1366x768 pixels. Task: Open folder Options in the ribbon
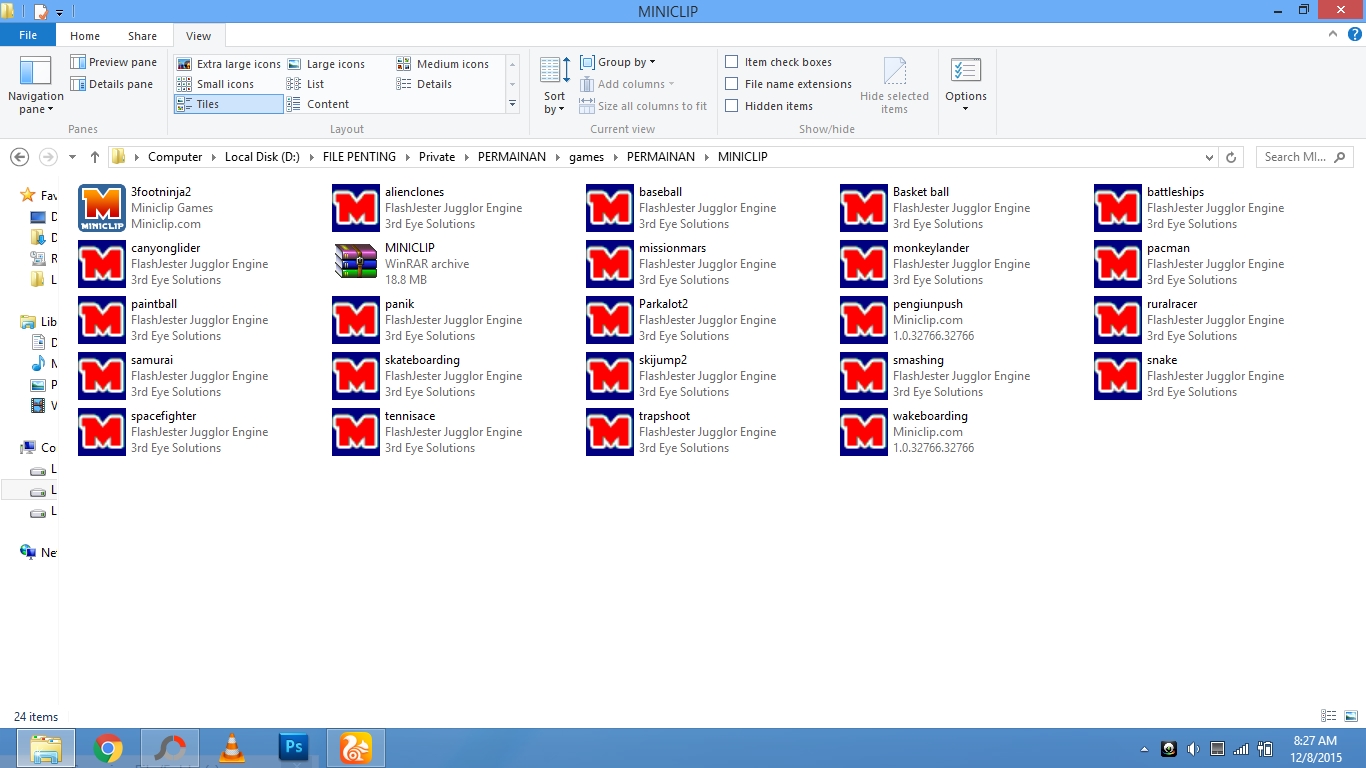click(965, 80)
